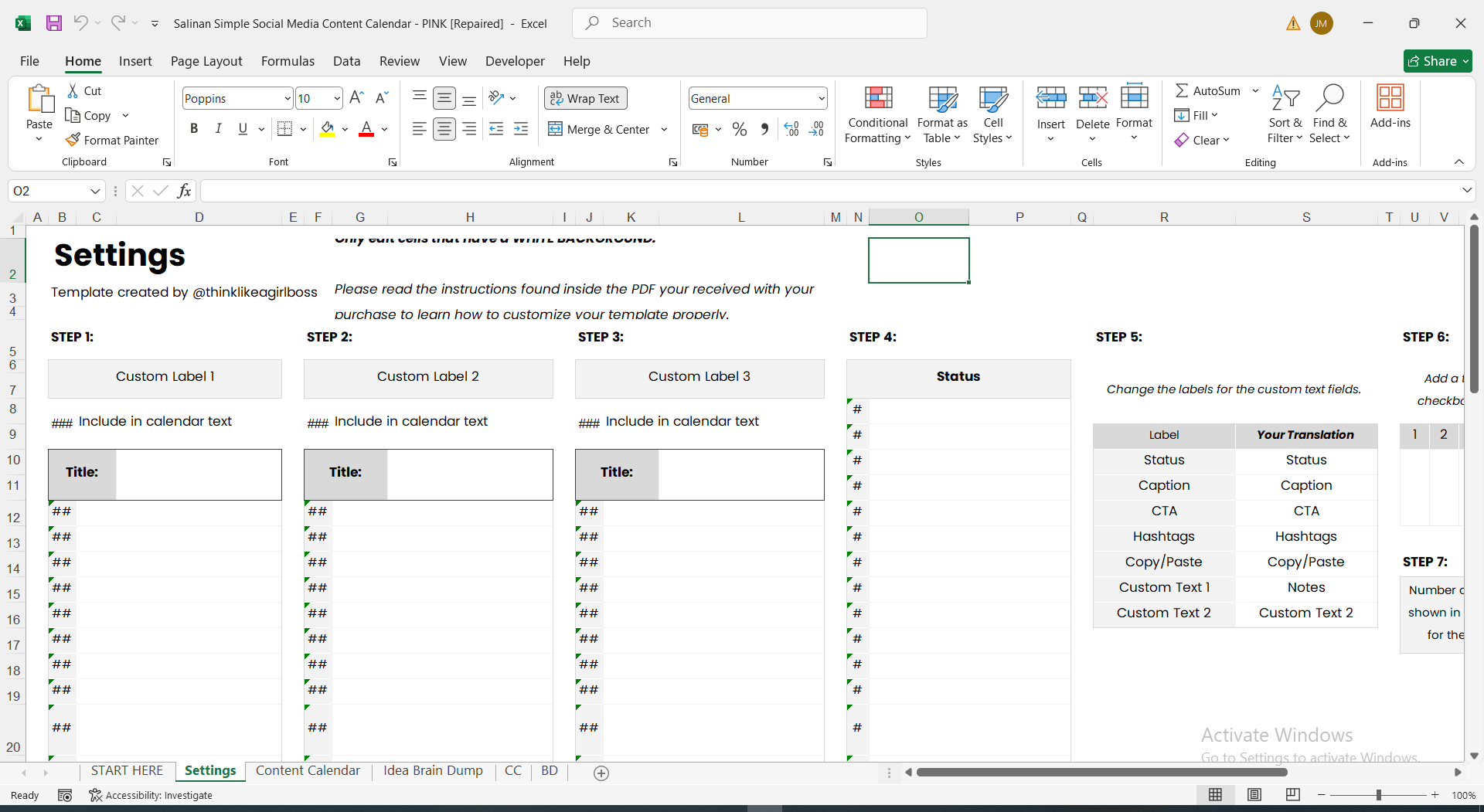The image size is (1484, 812).
Task: Click the Insert Function fx icon
Action: (184, 191)
